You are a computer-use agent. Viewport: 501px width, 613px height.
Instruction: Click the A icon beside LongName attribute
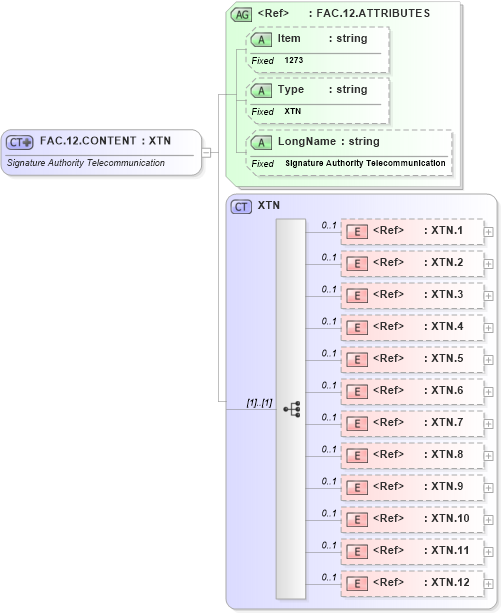(x=261, y=143)
